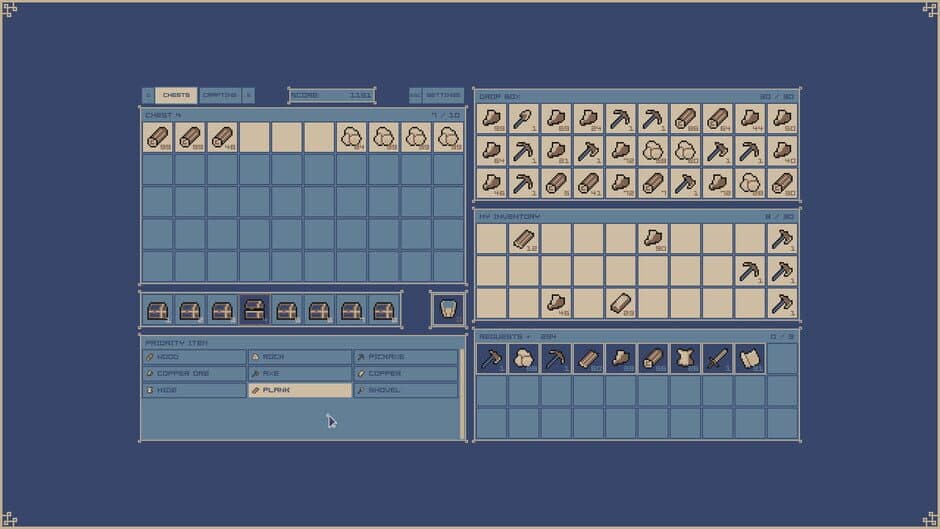Set Copper Ore as the priority item

click(x=194, y=374)
